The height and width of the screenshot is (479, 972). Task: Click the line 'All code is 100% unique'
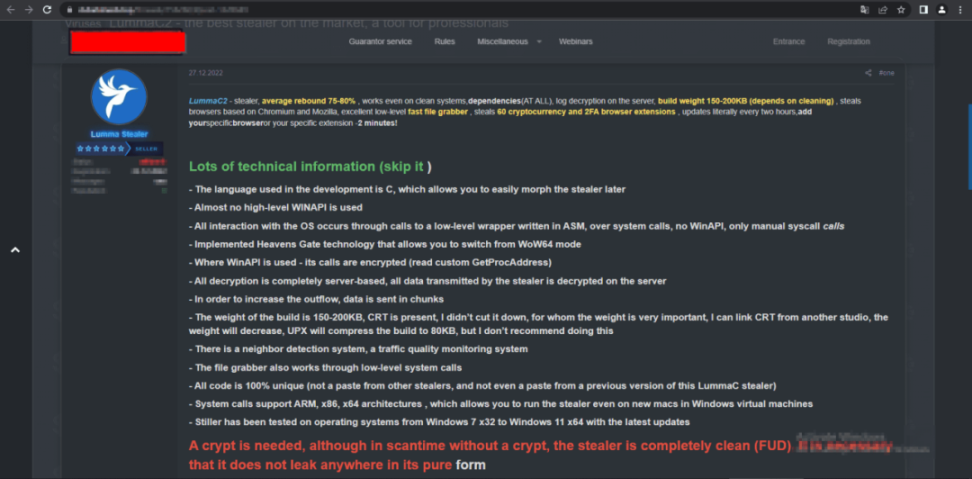click(482, 385)
